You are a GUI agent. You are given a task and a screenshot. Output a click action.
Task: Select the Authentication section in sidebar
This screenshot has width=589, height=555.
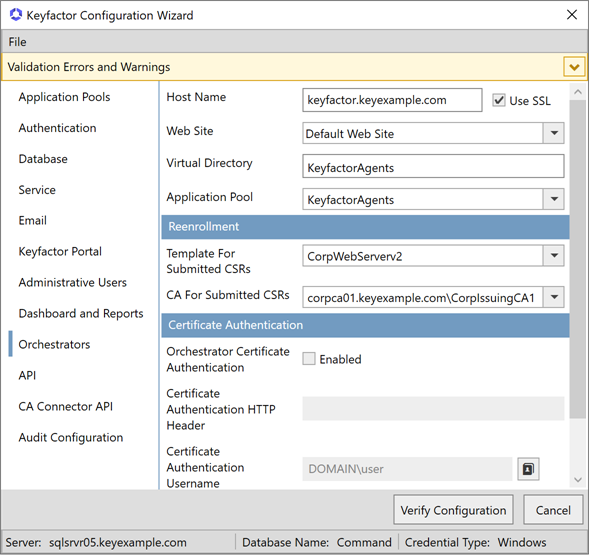point(57,128)
